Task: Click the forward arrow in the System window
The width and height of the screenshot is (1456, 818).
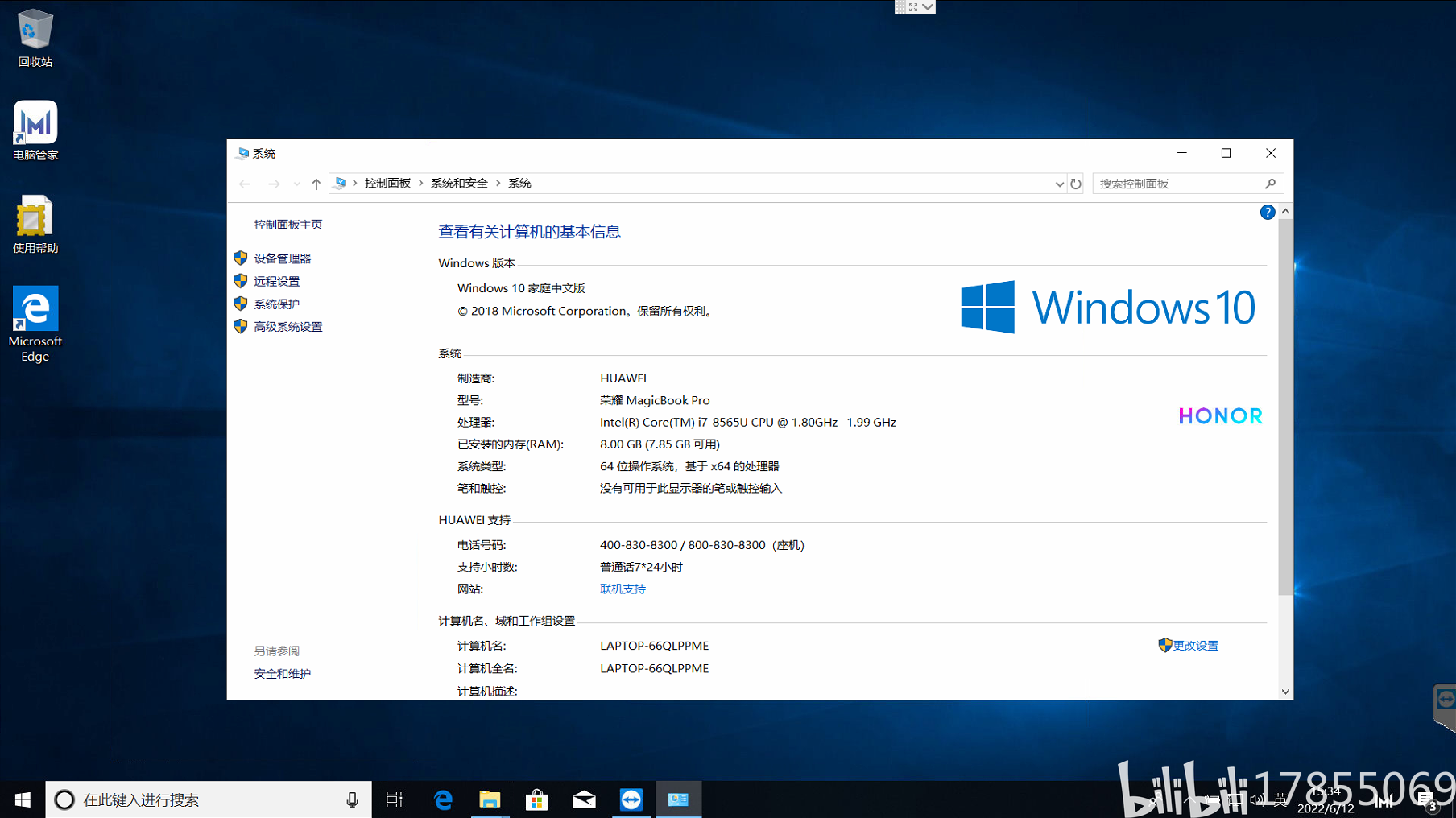Action: tap(274, 184)
